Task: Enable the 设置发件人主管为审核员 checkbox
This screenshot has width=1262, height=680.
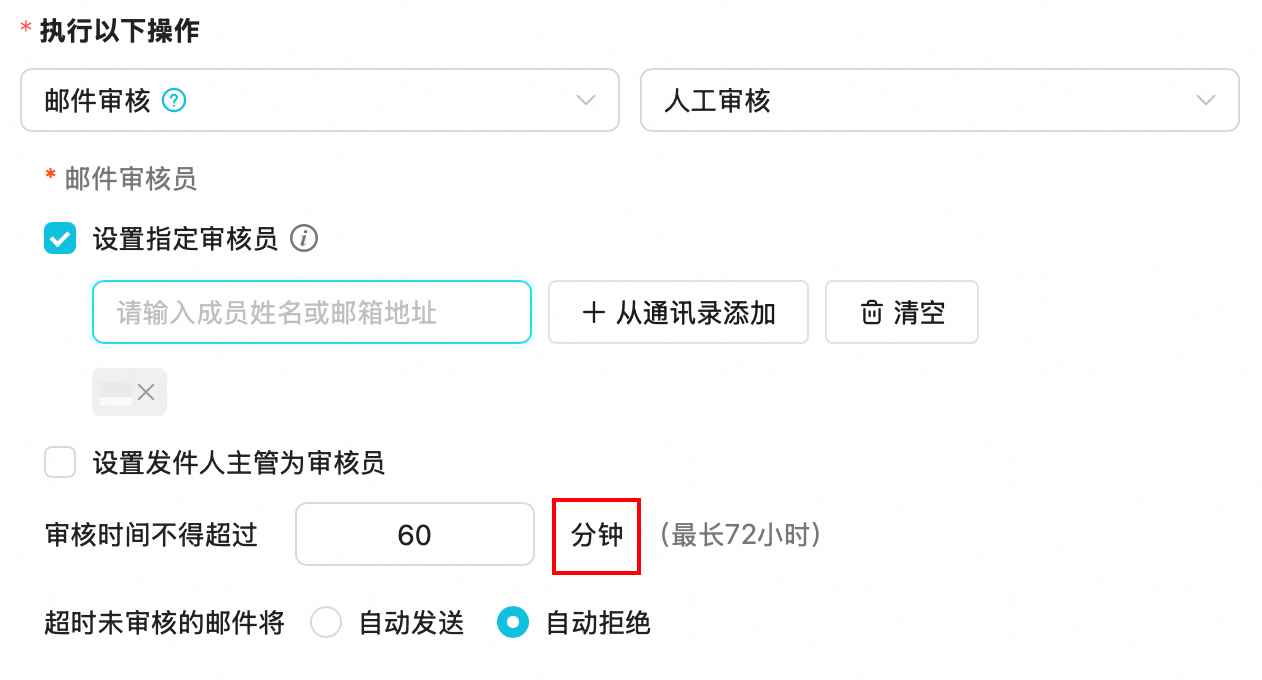Action: pyautogui.click(x=60, y=463)
